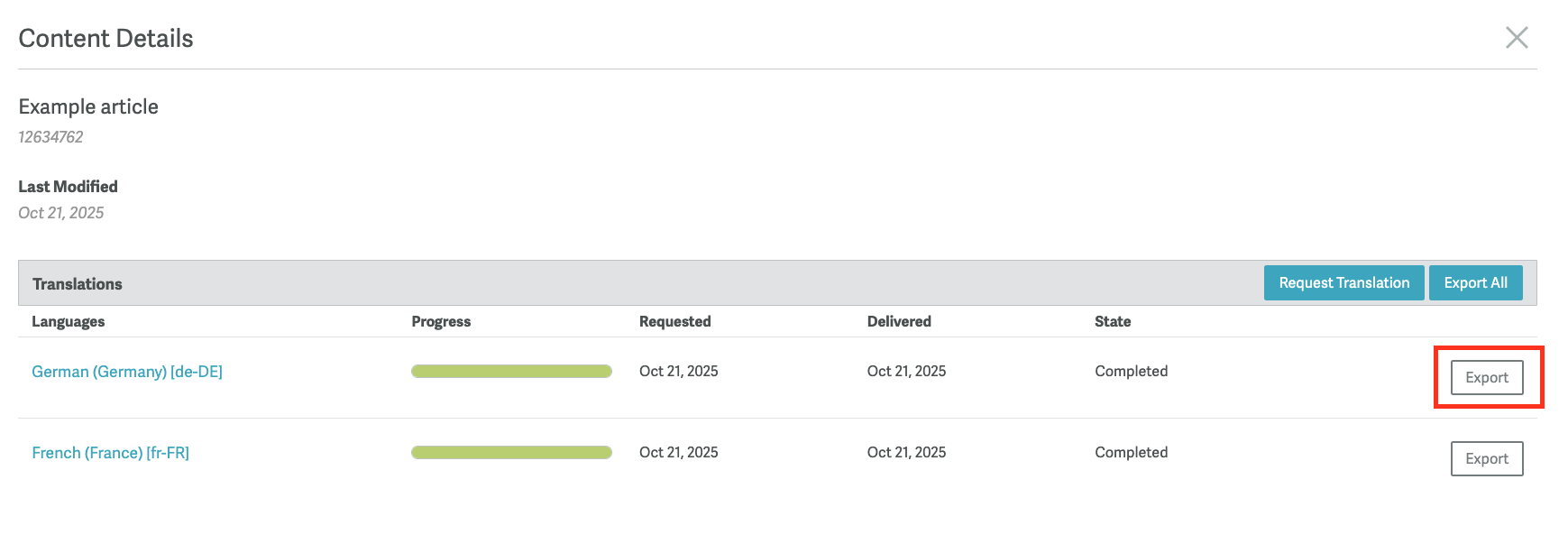Click the Delivered column header
This screenshot has width=1568, height=544.
pos(899,322)
